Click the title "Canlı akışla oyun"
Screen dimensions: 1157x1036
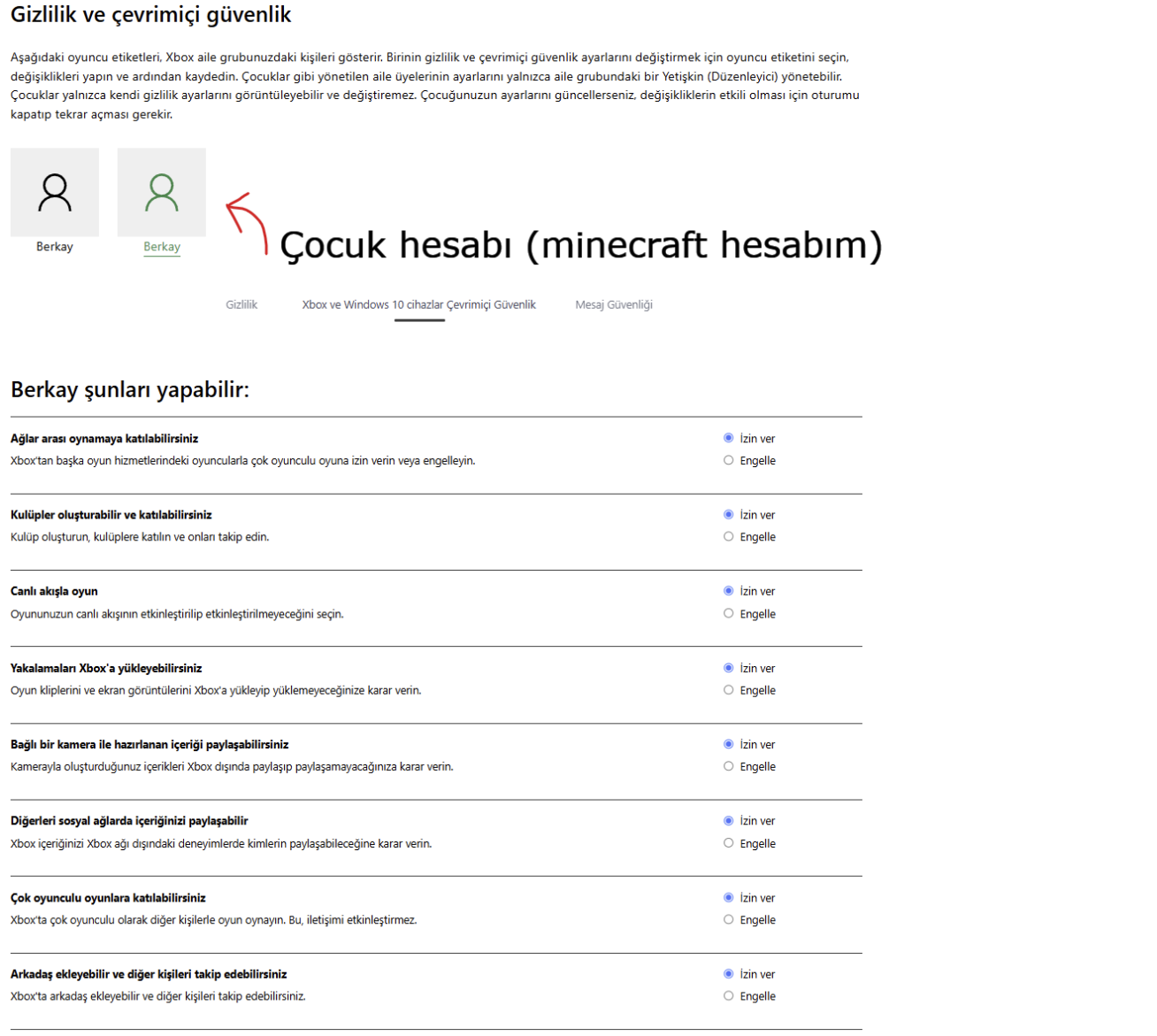coord(54,592)
